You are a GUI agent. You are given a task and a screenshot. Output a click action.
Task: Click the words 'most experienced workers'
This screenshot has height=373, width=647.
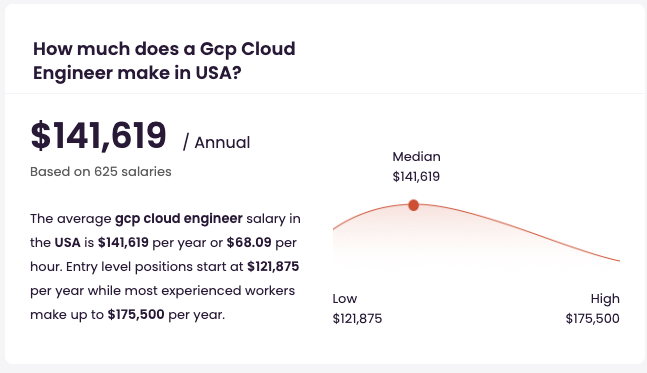tap(210, 290)
